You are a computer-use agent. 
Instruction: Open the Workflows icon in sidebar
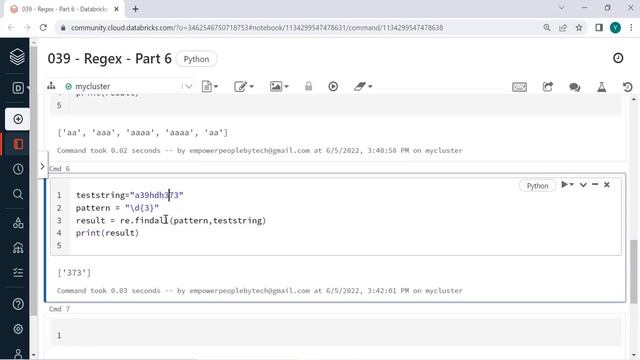click(x=18, y=272)
